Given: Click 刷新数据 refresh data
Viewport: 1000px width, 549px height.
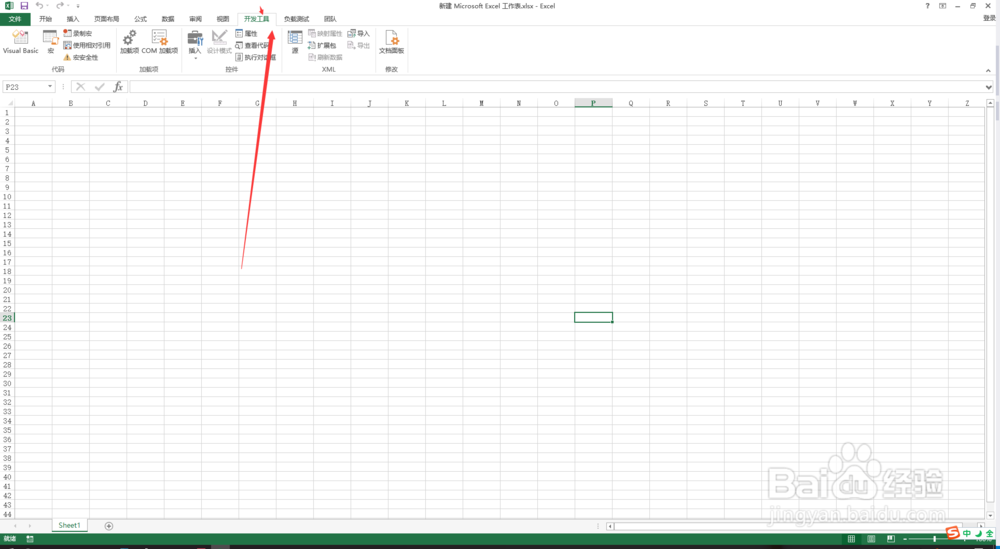Looking at the screenshot, I should coord(325,57).
